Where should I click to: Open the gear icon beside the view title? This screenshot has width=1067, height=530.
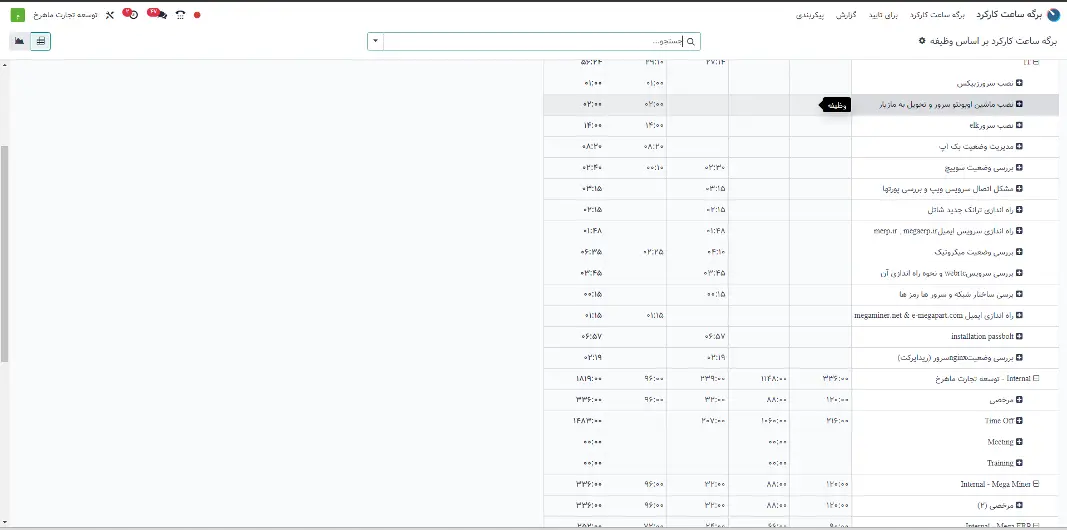(x=922, y=41)
